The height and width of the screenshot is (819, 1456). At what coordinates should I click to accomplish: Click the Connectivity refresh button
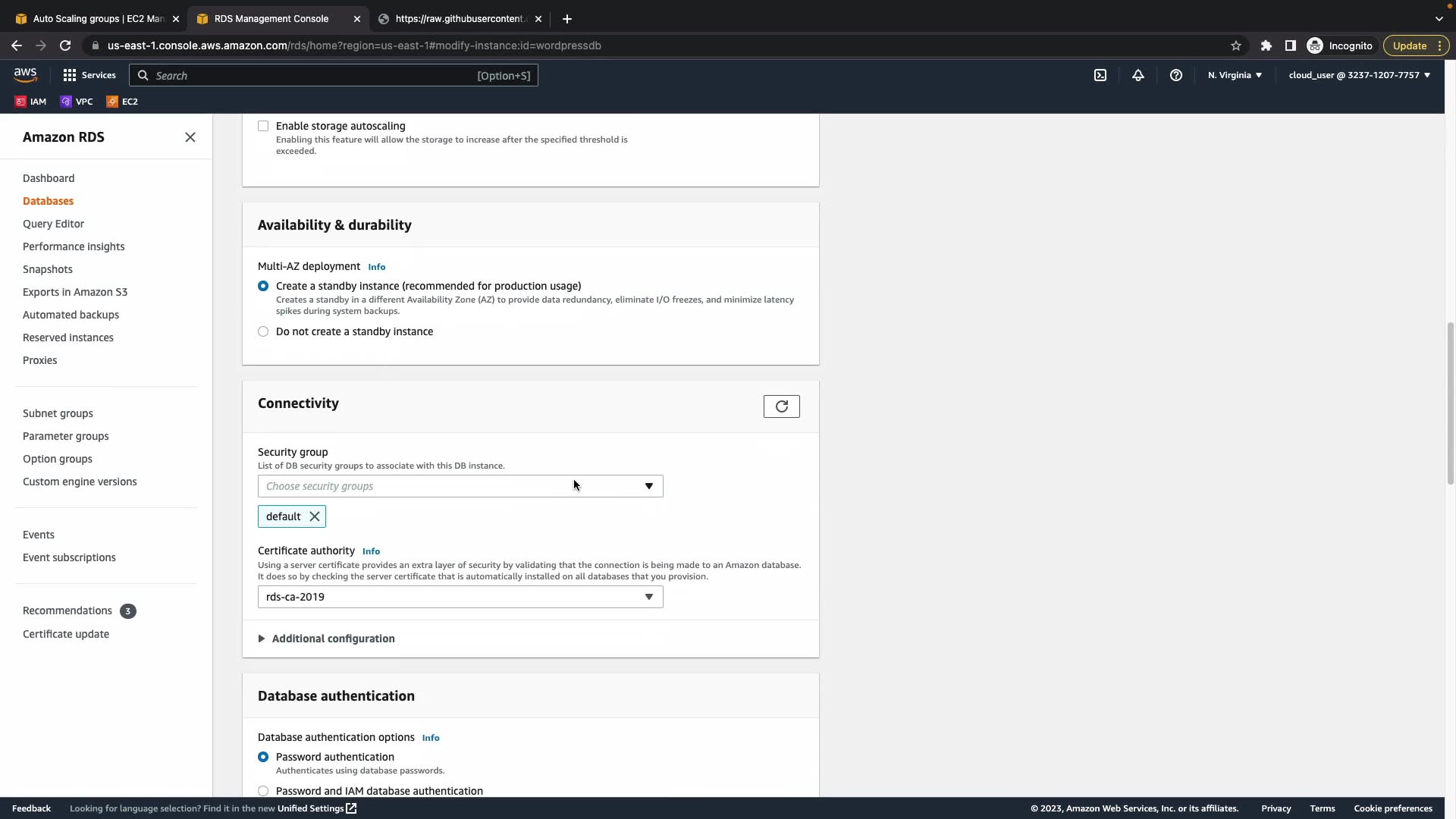click(781, 406)
